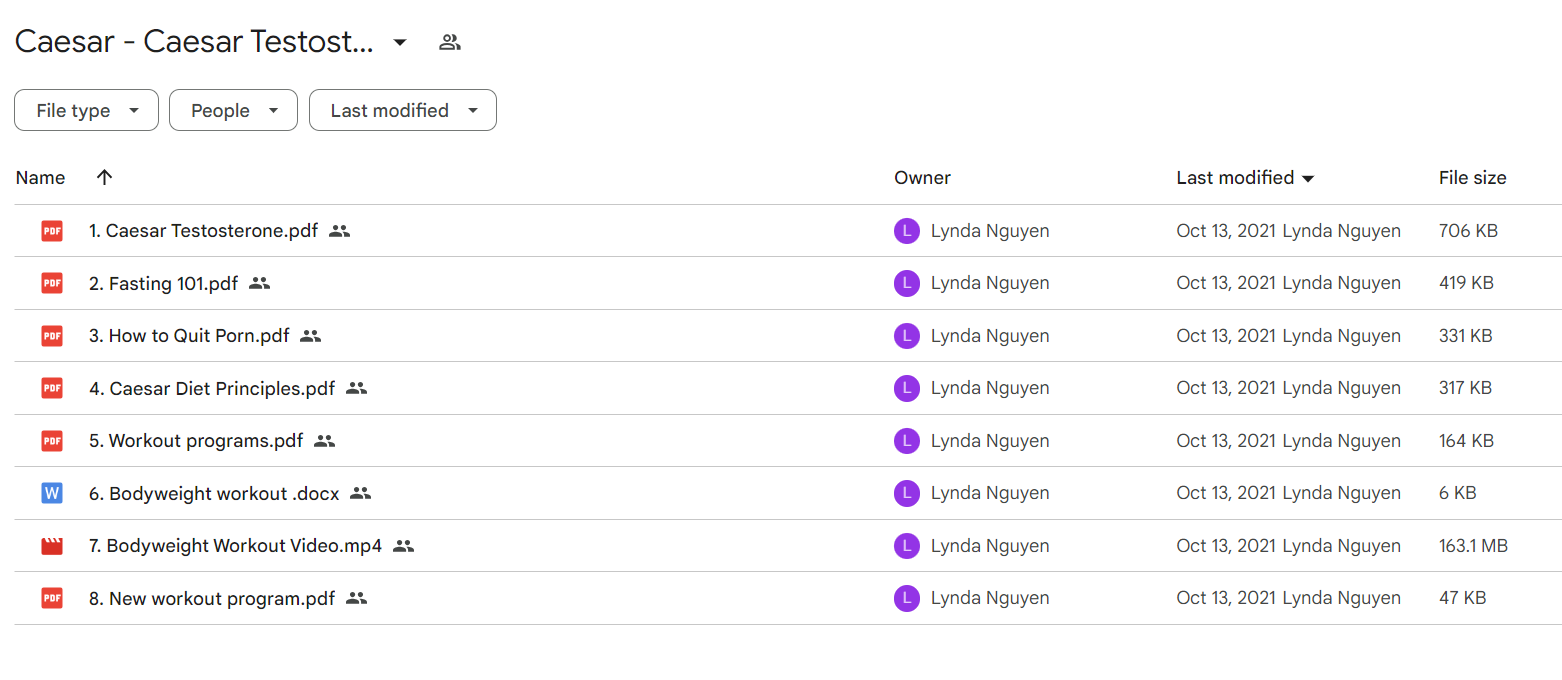Image resolution: width=1562 pixels, height=680 pixels.
Task: Click the modified date in the How to Quit Porn row
Action: [x=1227, y=336]
